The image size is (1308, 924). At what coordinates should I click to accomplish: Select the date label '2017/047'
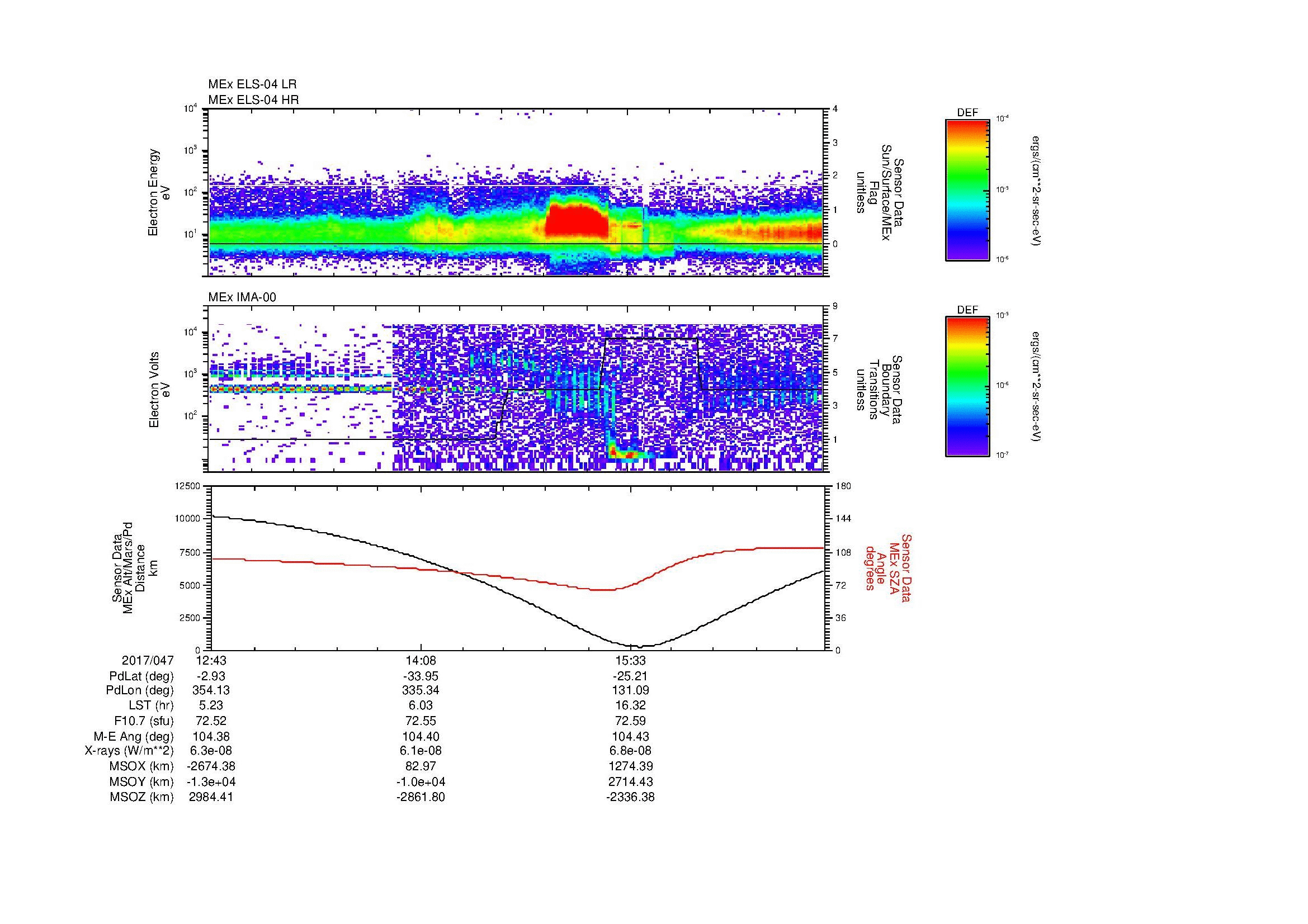(148, 660)
